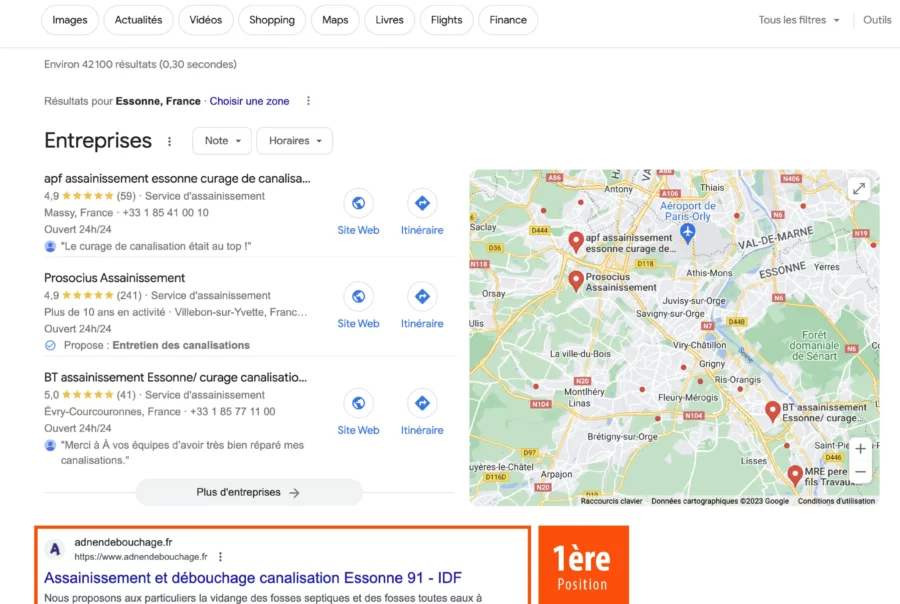The width and height of the screenshot is (900, 604).
Task: Get Itinéraire directions to BT assainissement
Action: 422,403
